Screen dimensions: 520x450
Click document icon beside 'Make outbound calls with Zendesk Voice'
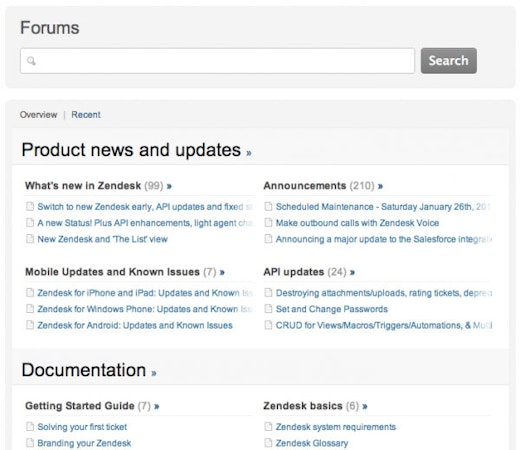[268, 223]
